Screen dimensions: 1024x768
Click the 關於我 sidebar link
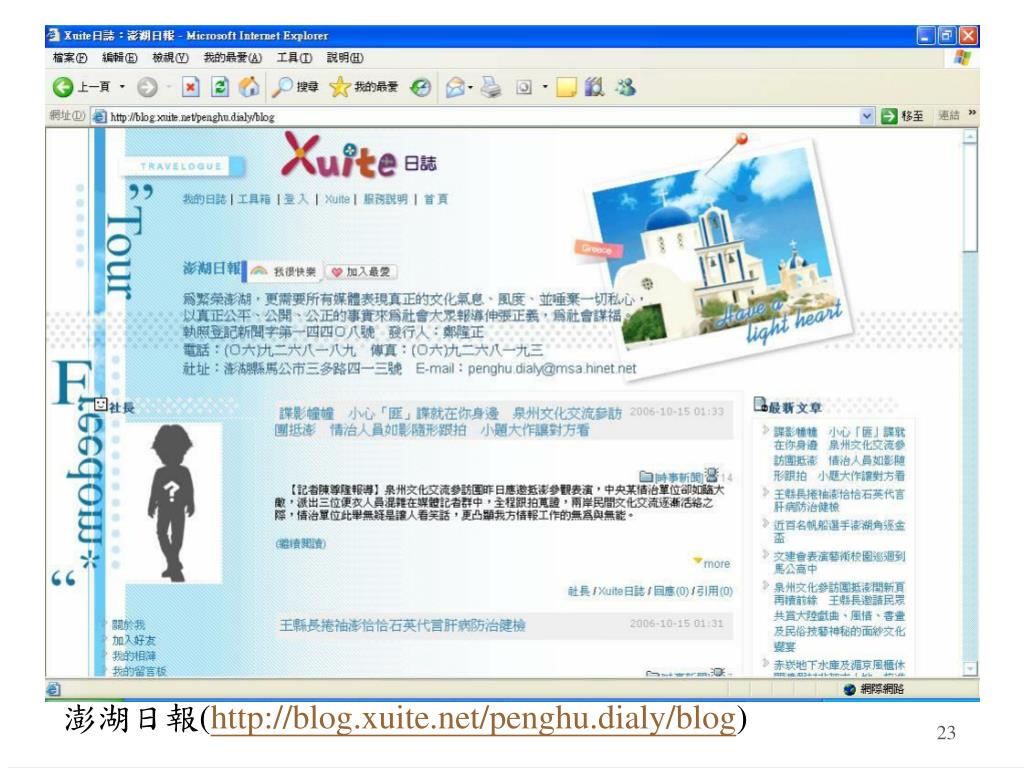tap(128, 624)
